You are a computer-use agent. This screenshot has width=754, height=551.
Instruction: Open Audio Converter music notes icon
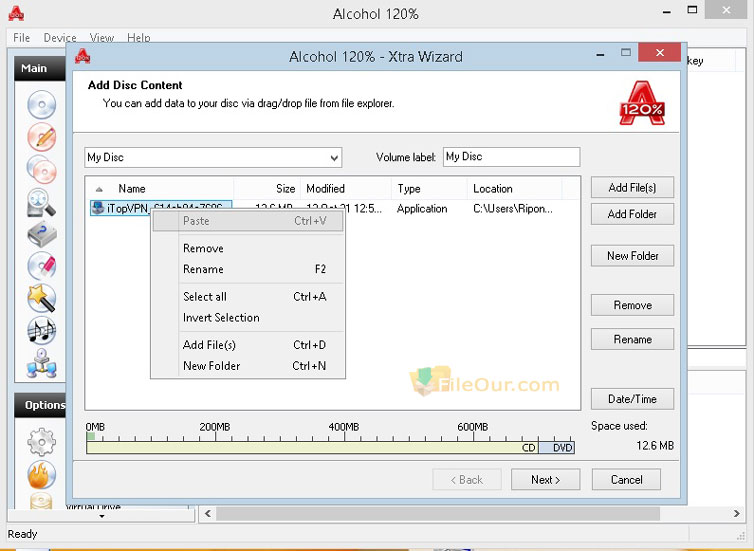pyautogui.click(x=42, y=331)
